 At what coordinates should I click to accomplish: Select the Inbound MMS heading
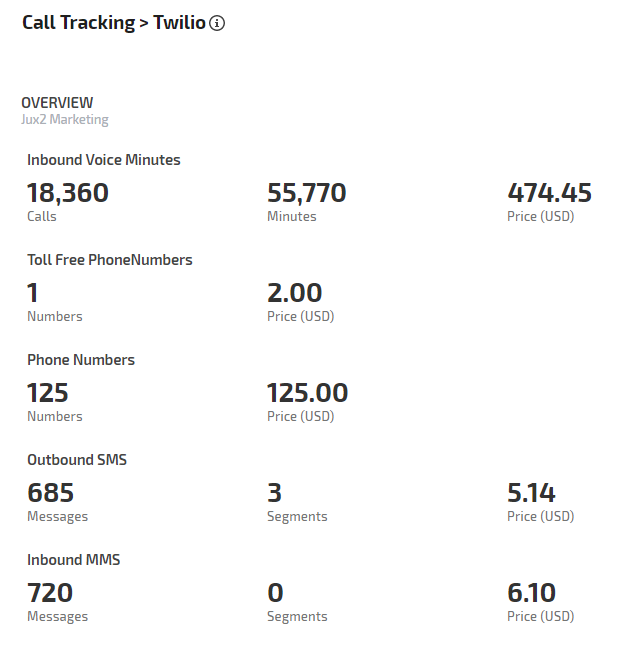point(74,560)
